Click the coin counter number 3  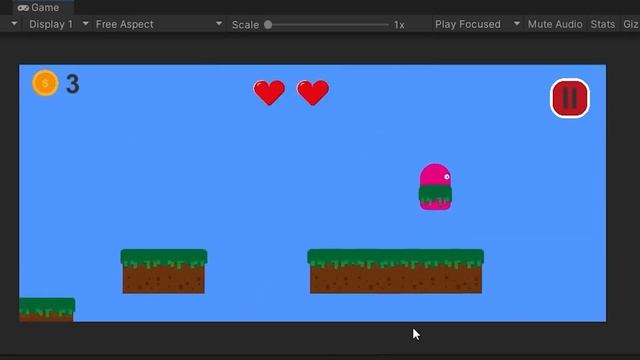(73, 84)
